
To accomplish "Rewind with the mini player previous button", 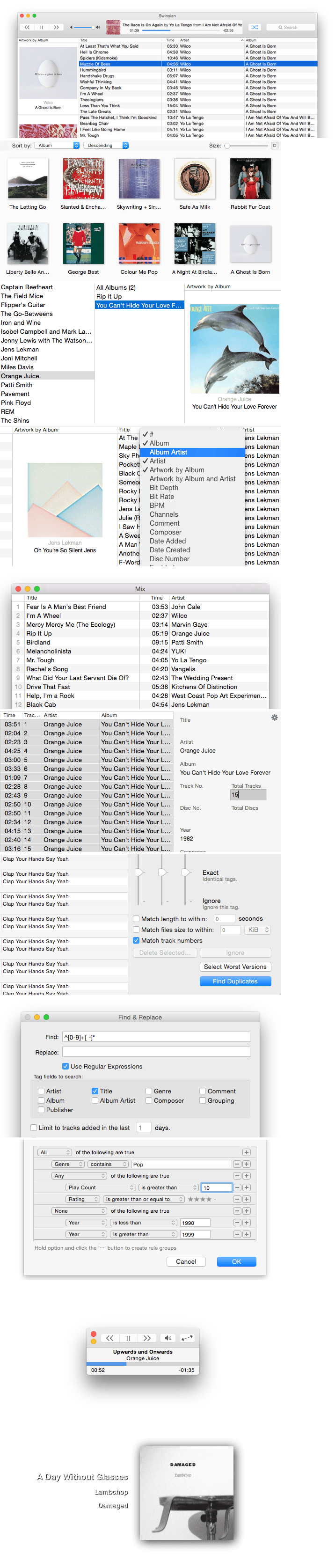I will (109, 1338).
